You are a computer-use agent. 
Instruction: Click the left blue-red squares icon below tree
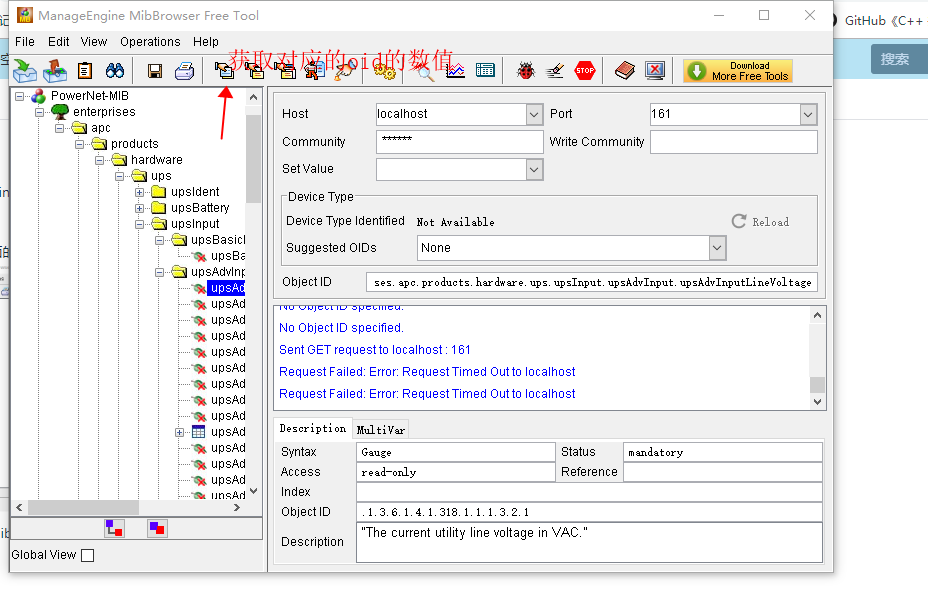(x=114, y=528)
